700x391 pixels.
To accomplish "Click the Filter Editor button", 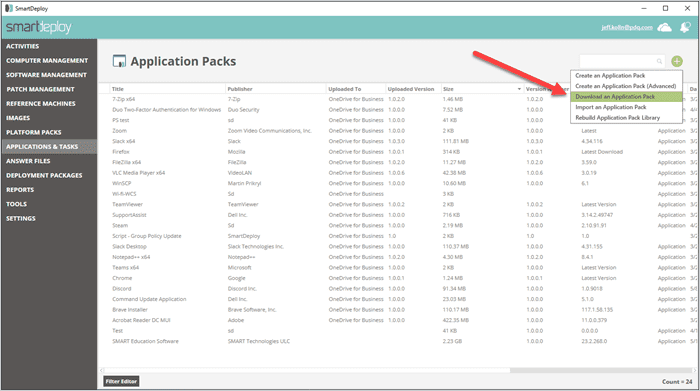I will [121, 381].
